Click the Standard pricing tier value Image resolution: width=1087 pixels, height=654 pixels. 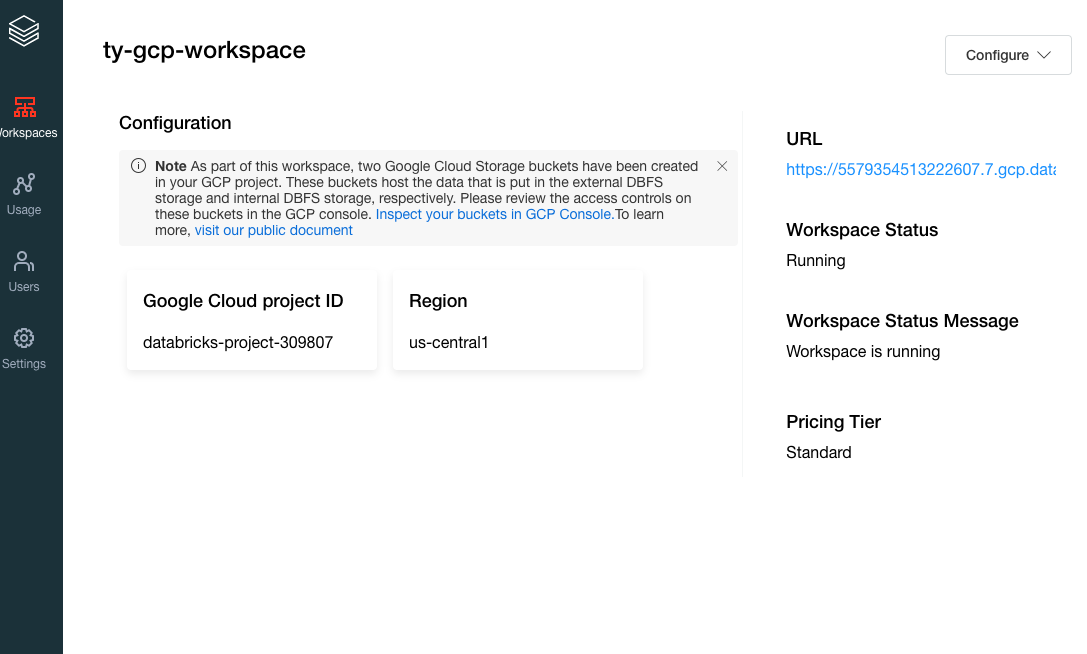click(819, 453)
